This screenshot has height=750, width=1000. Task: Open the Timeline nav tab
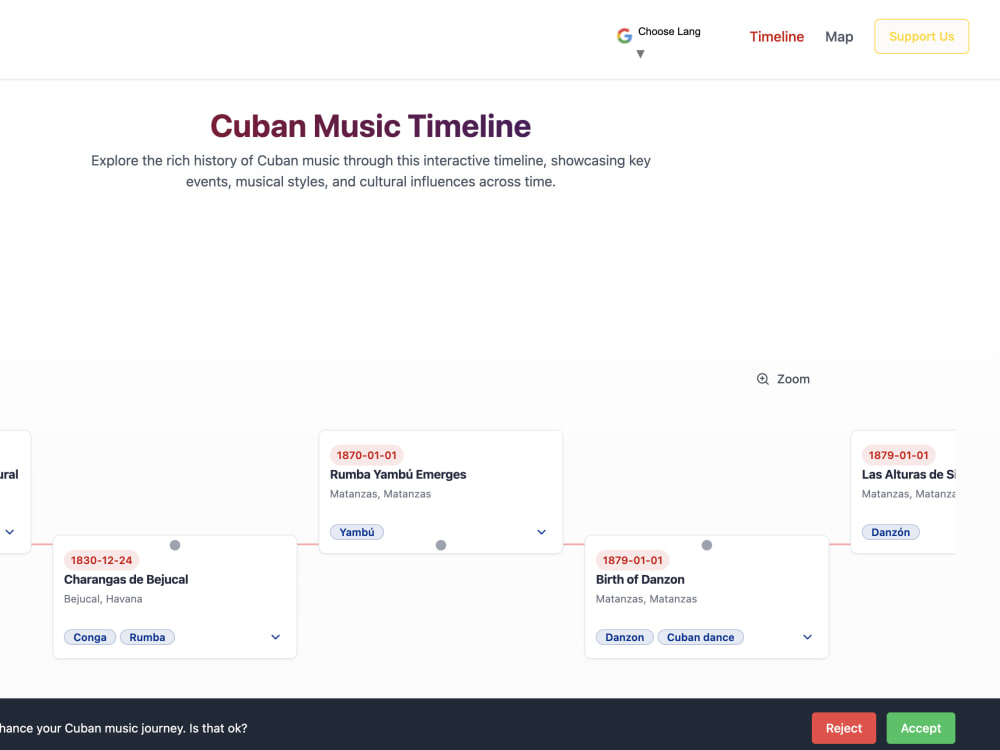tap(776, 36)
